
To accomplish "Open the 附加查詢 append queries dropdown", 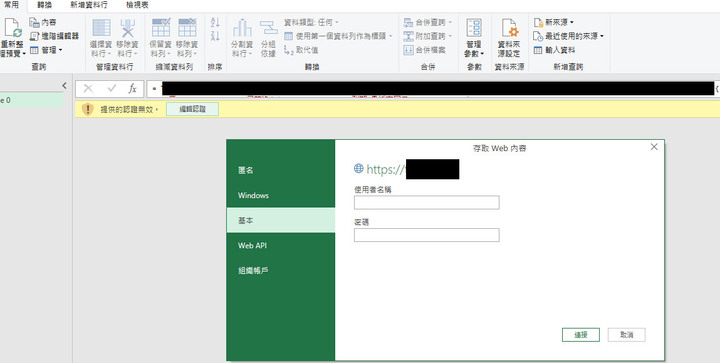I will (428, 36).
